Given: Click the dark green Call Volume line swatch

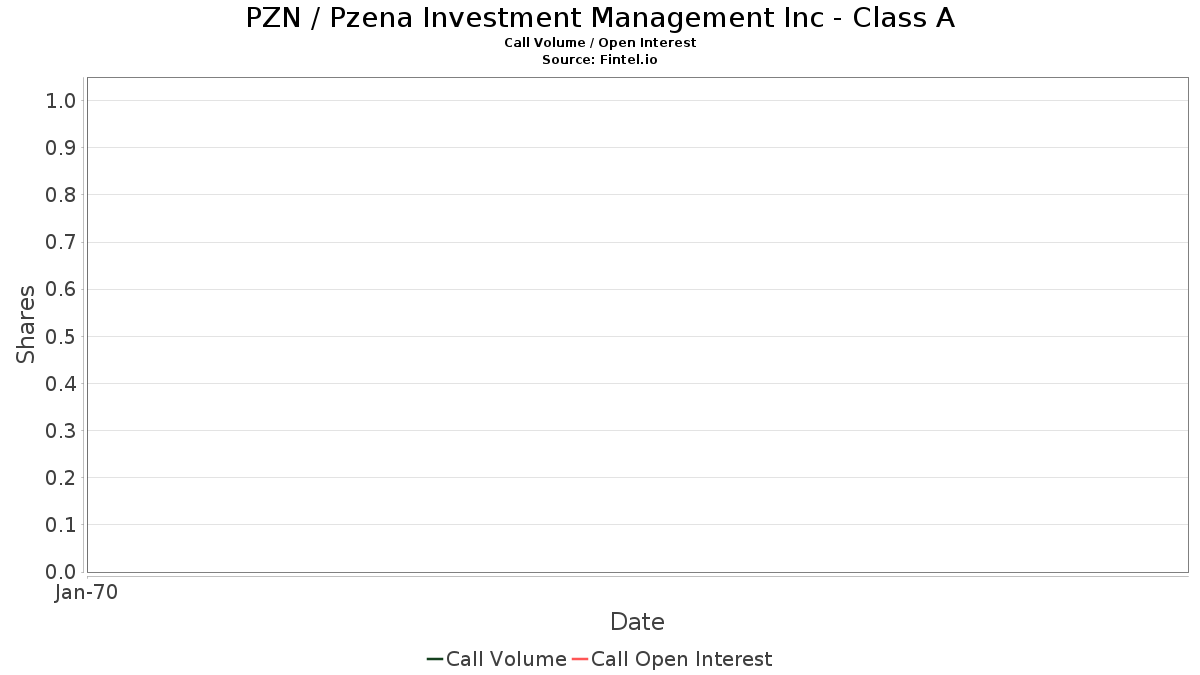Looking at the screenshot, I should (x=435, y=659).
